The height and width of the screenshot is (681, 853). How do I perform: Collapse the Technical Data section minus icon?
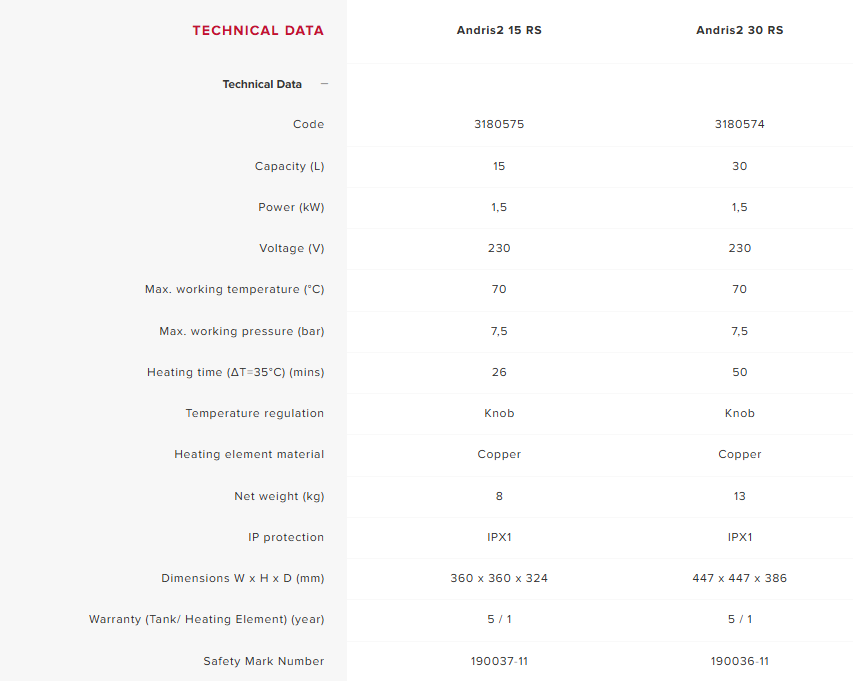tap(324, 84)
